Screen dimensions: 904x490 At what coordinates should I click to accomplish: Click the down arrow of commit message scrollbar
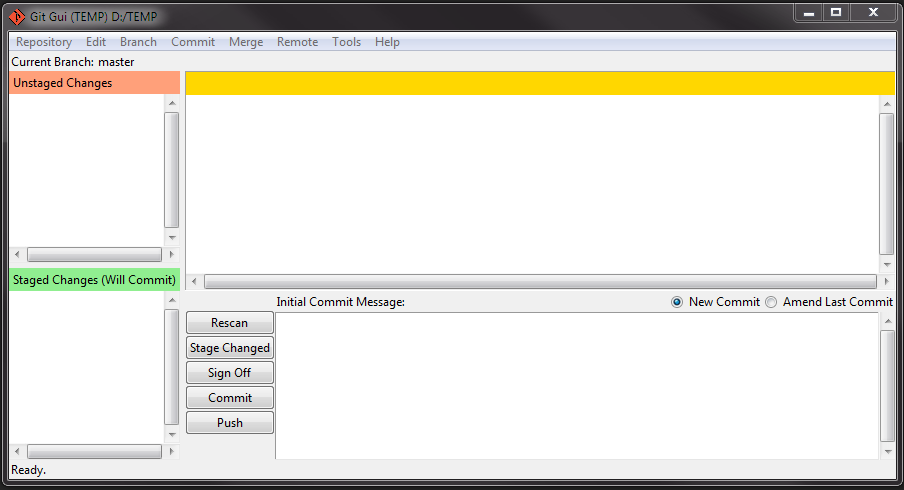click(x=888, y=451)
